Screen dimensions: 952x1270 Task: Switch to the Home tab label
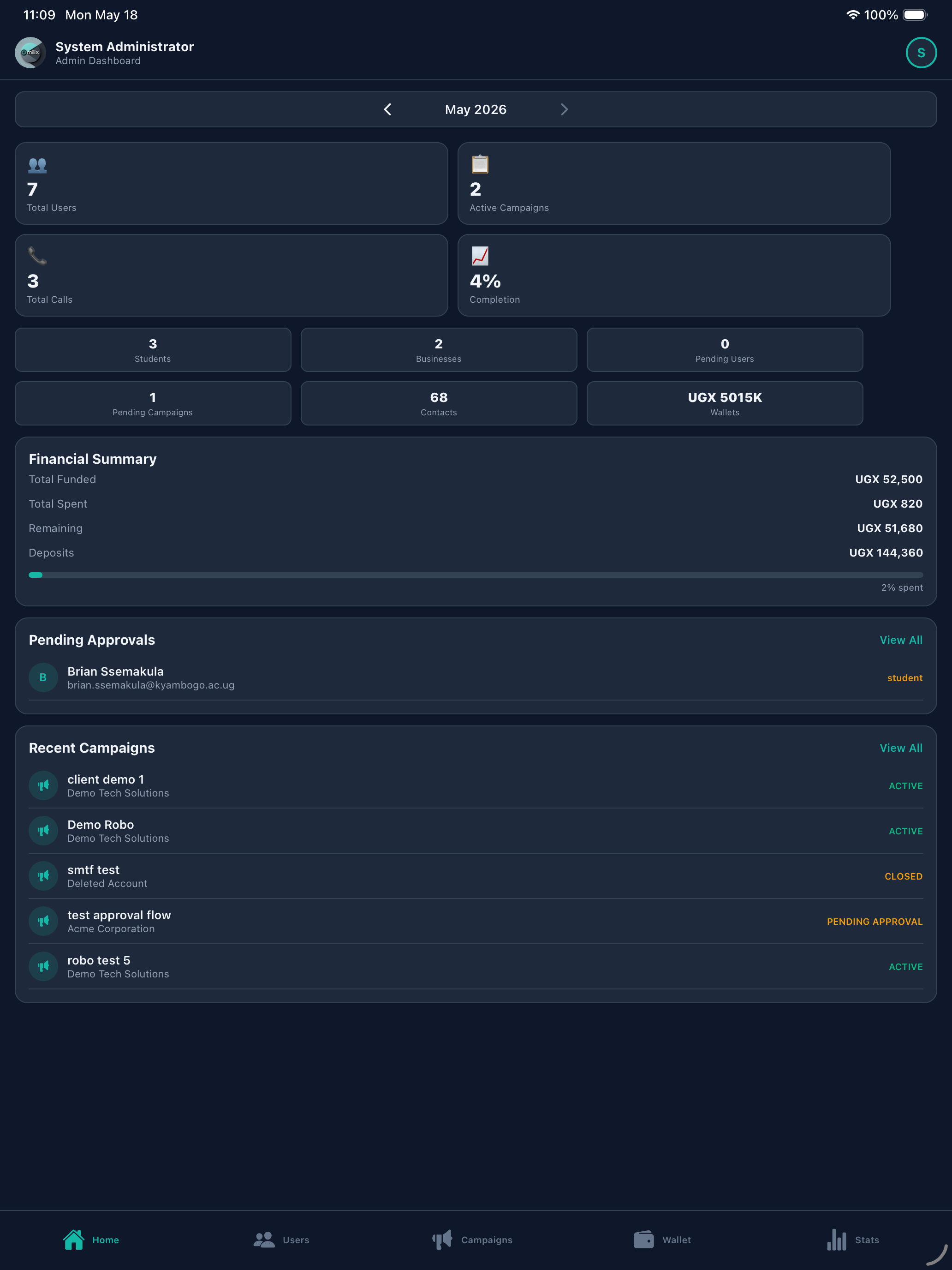pos(106,1240)
